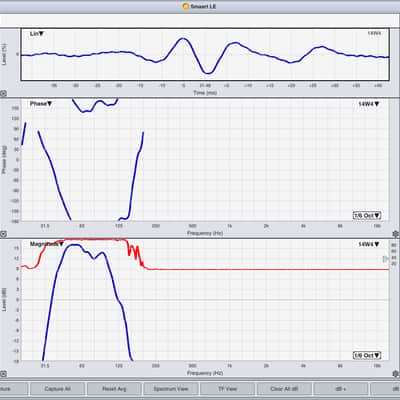Open the 1/6 Oct smoothing menu in Phase plot
This screenshot has height=400, width=400.
pos(367,215)
